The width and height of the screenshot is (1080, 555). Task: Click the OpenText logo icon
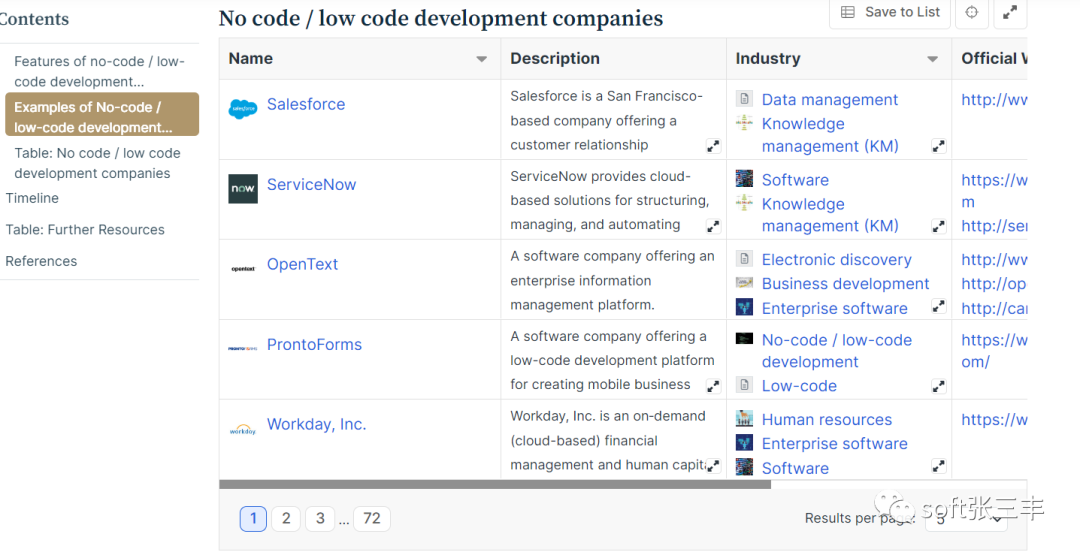(x=243, y=268)
